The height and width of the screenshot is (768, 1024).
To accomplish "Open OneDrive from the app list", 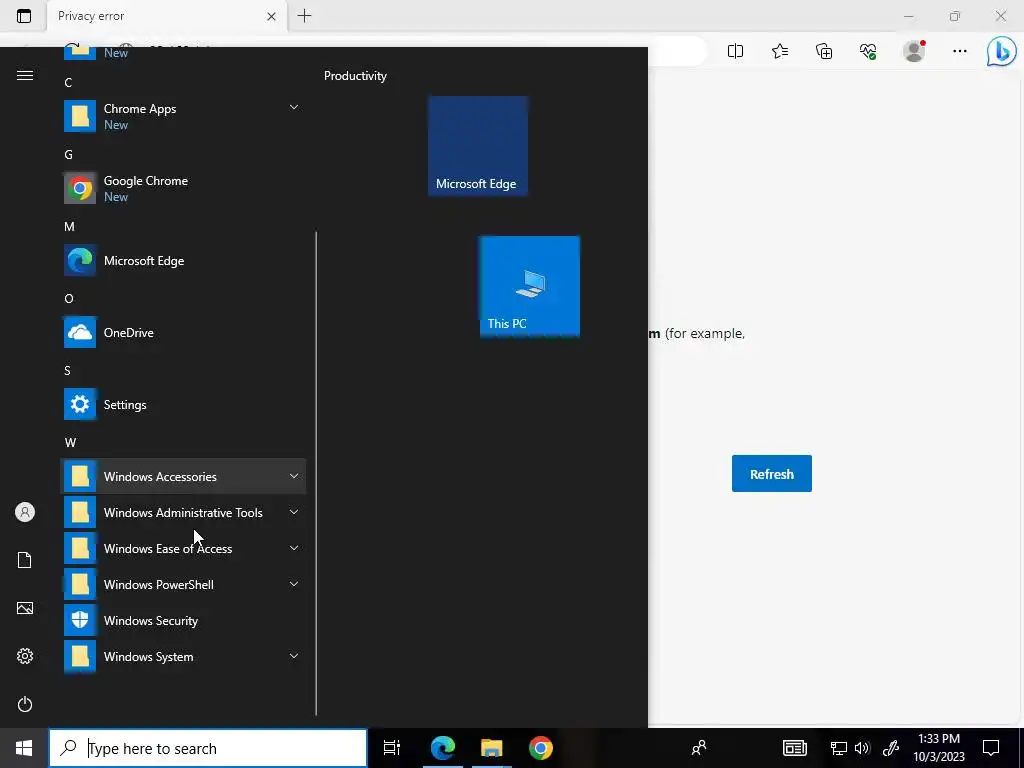I will [184, 332].
